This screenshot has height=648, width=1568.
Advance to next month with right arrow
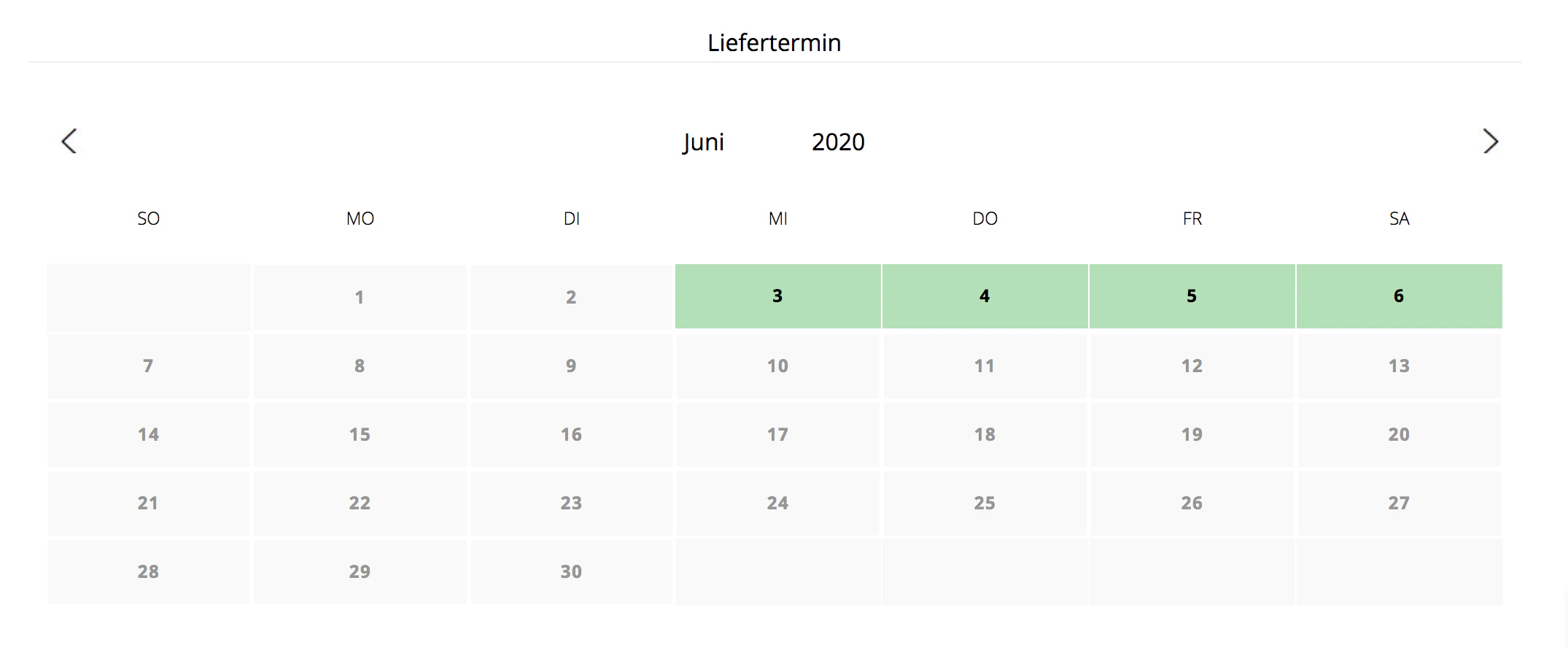pos(1490,141)
